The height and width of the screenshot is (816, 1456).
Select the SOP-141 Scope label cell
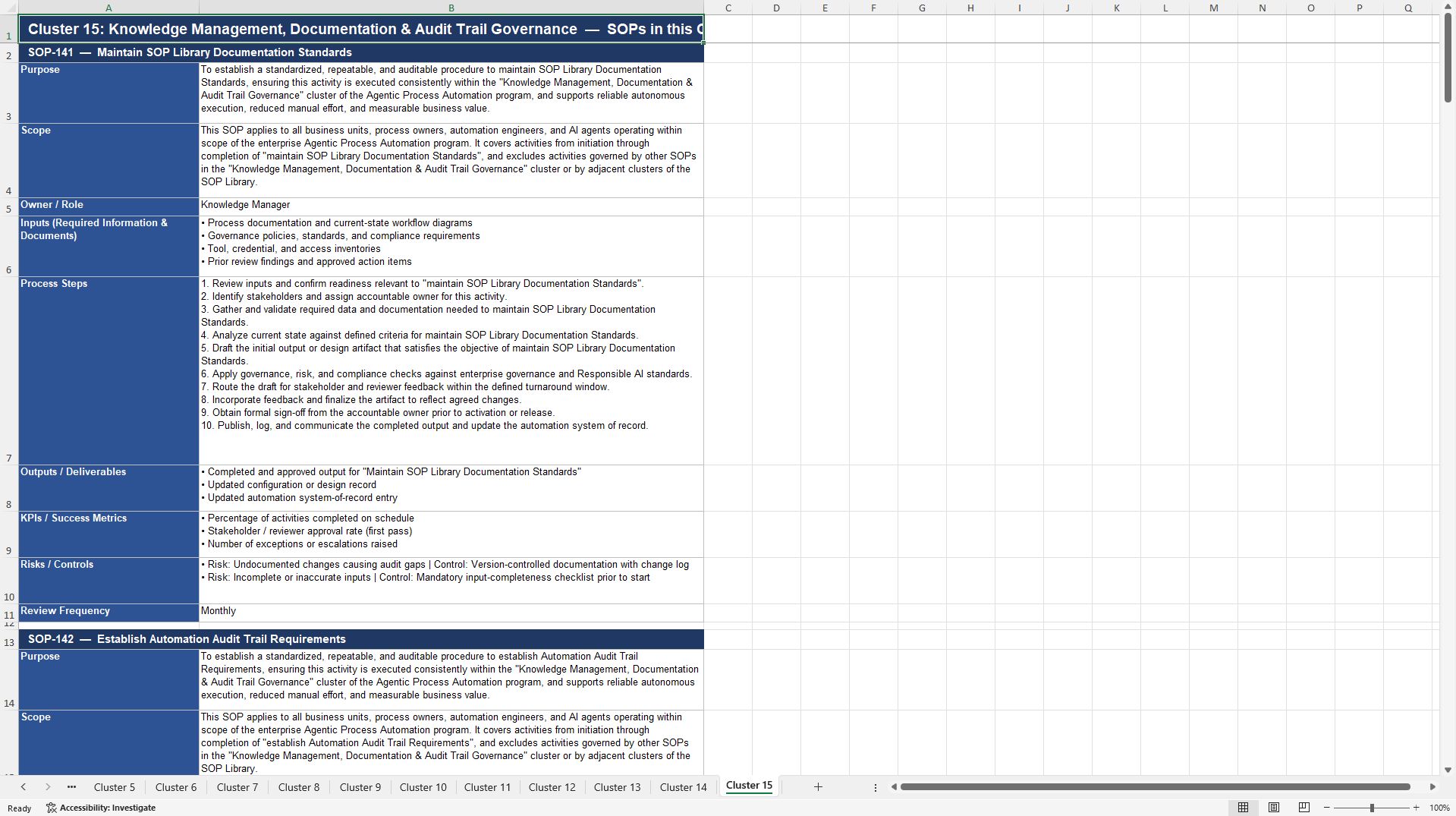[108, 160]
